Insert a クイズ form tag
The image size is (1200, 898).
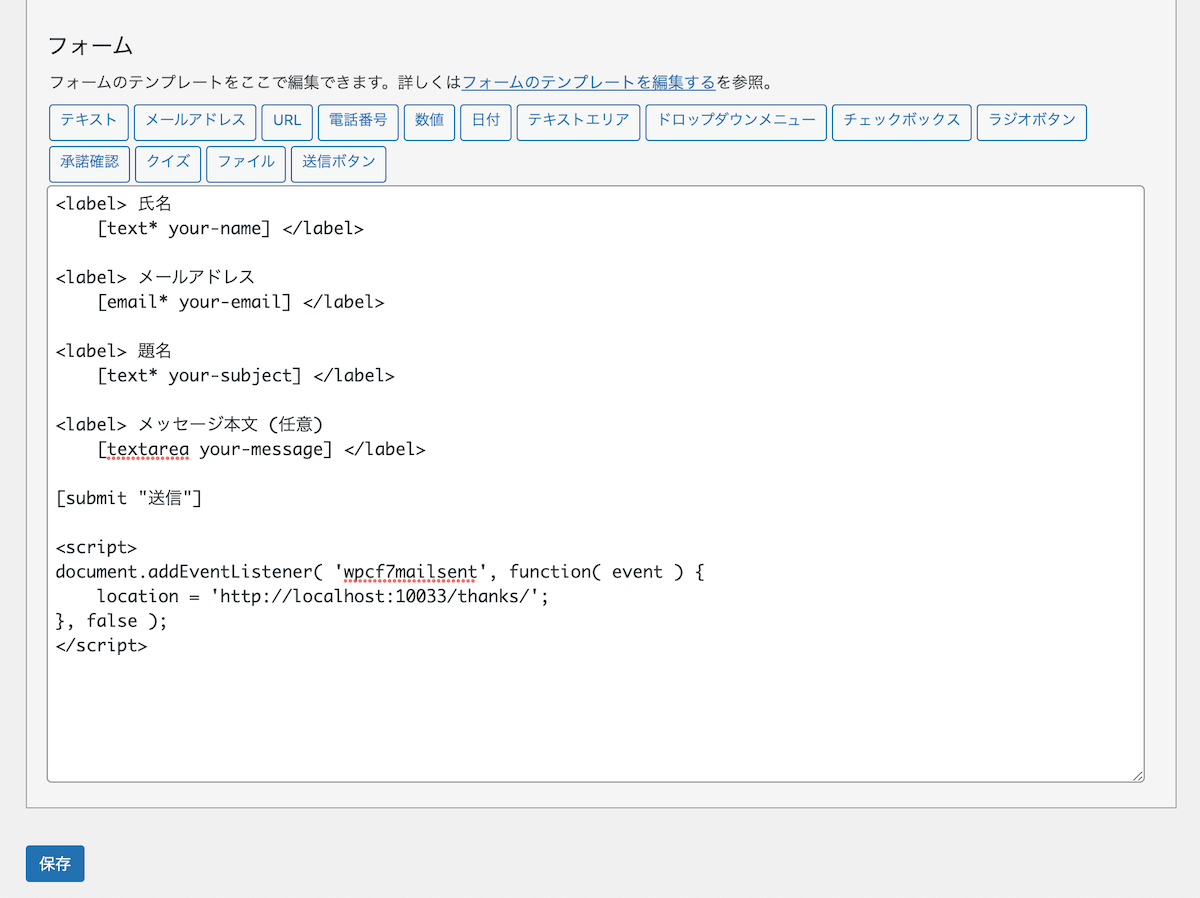pos(167,163)
